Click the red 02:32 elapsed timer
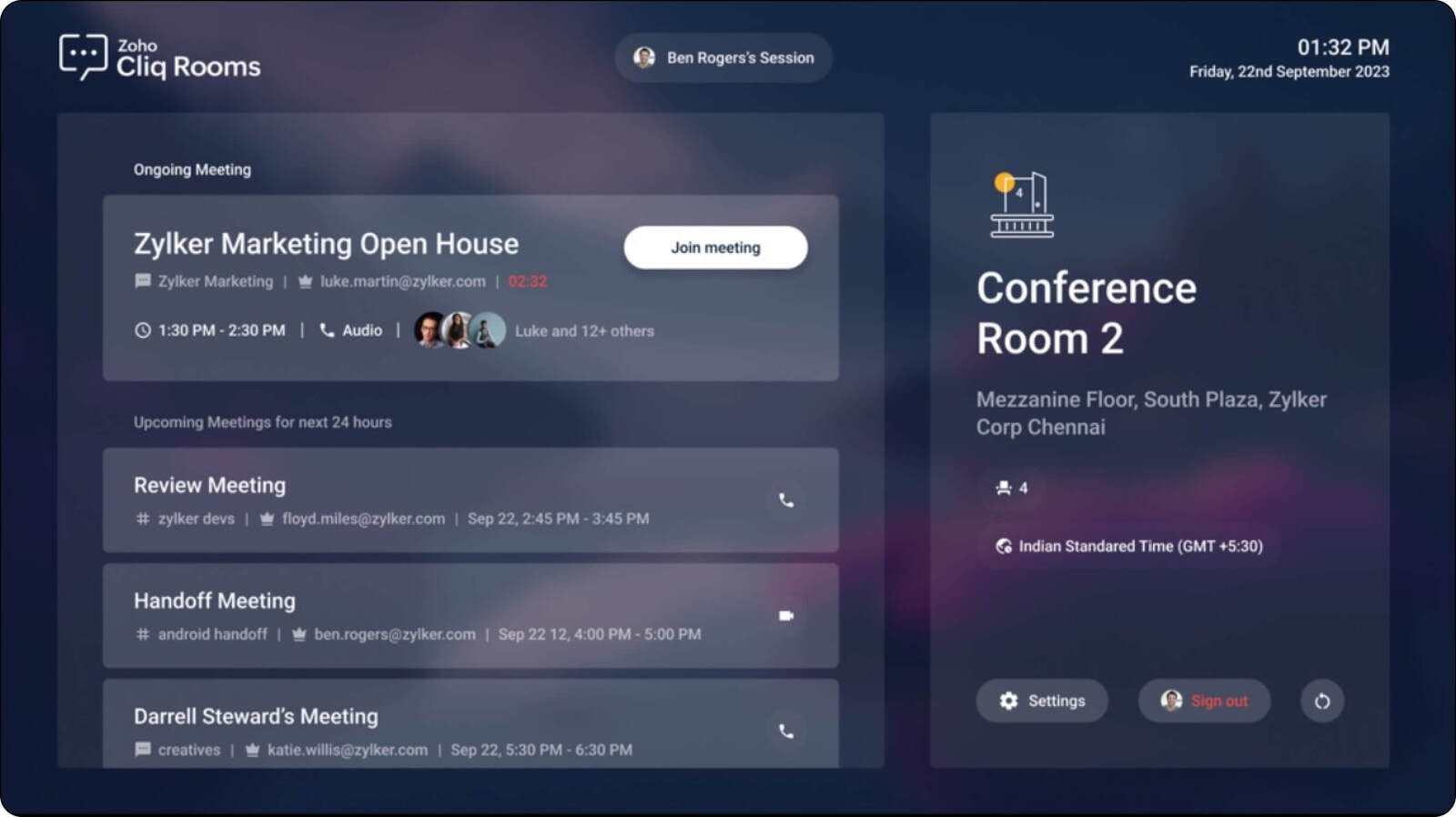1456x817 pixels. (x=528, y=281)
